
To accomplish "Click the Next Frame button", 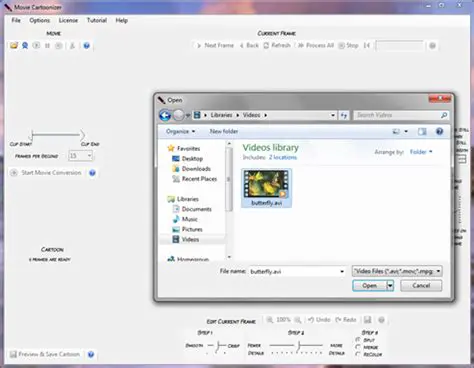I will (x=215, y=45).
